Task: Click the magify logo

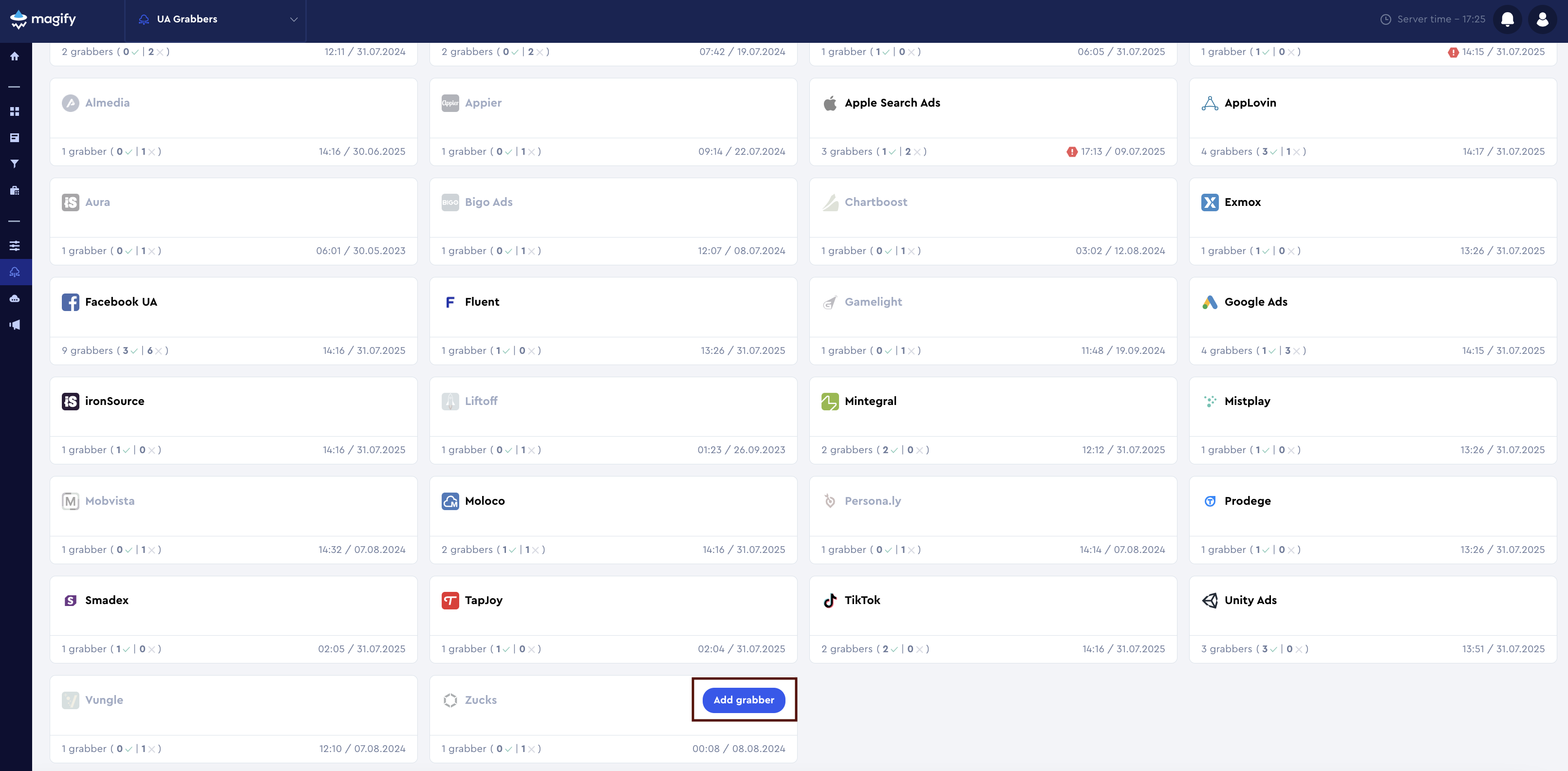Action: tap(43, 19)
